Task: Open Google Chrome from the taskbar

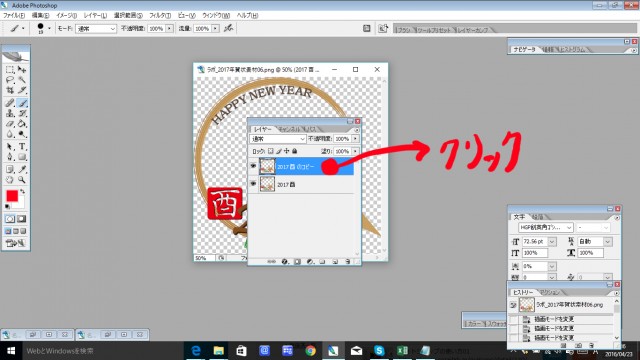Action: tap(310, 351)
